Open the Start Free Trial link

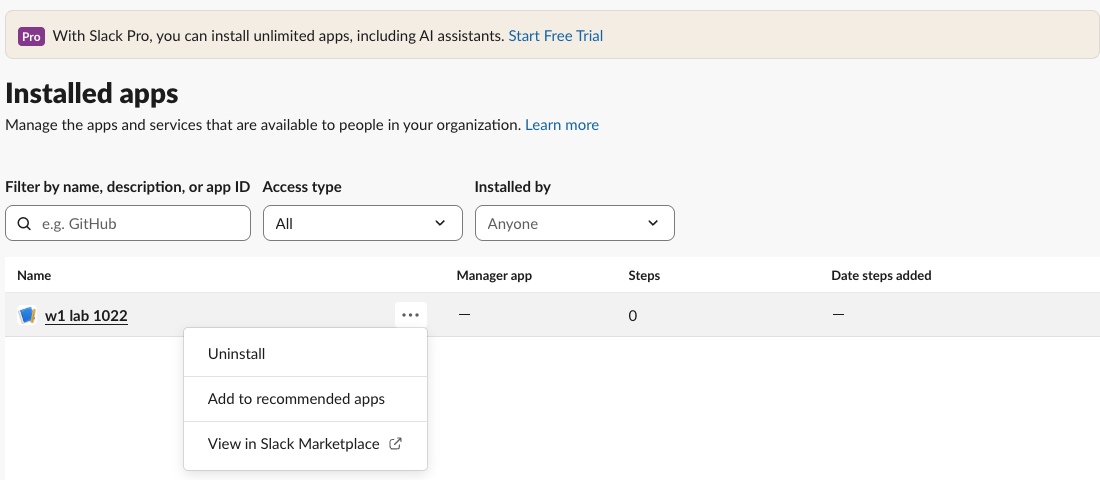click(556, 36)
